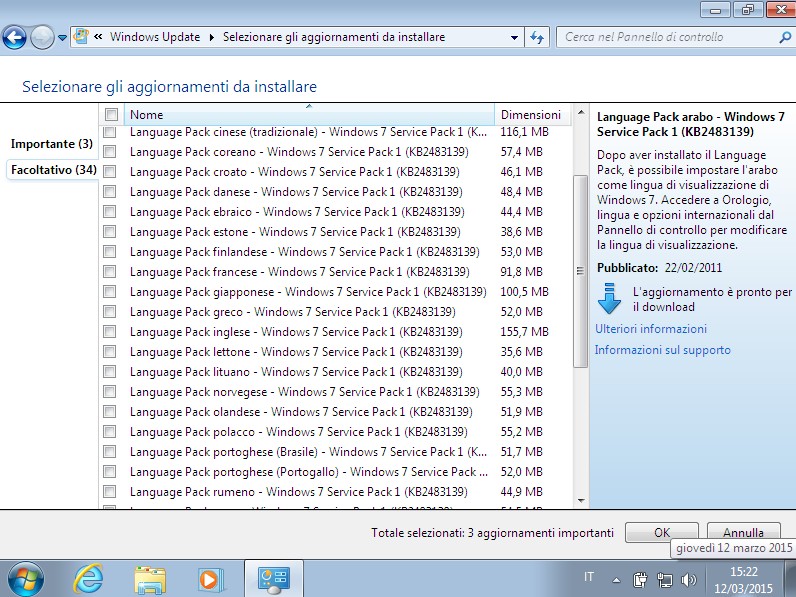Click the Control Panel taskbar button
This screenshot has width=796, height=597.
point(274,579)
